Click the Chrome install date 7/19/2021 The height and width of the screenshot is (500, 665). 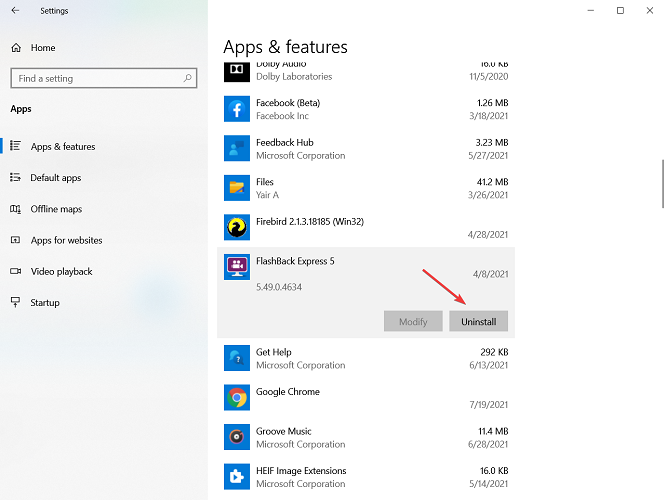coord(488,405)
